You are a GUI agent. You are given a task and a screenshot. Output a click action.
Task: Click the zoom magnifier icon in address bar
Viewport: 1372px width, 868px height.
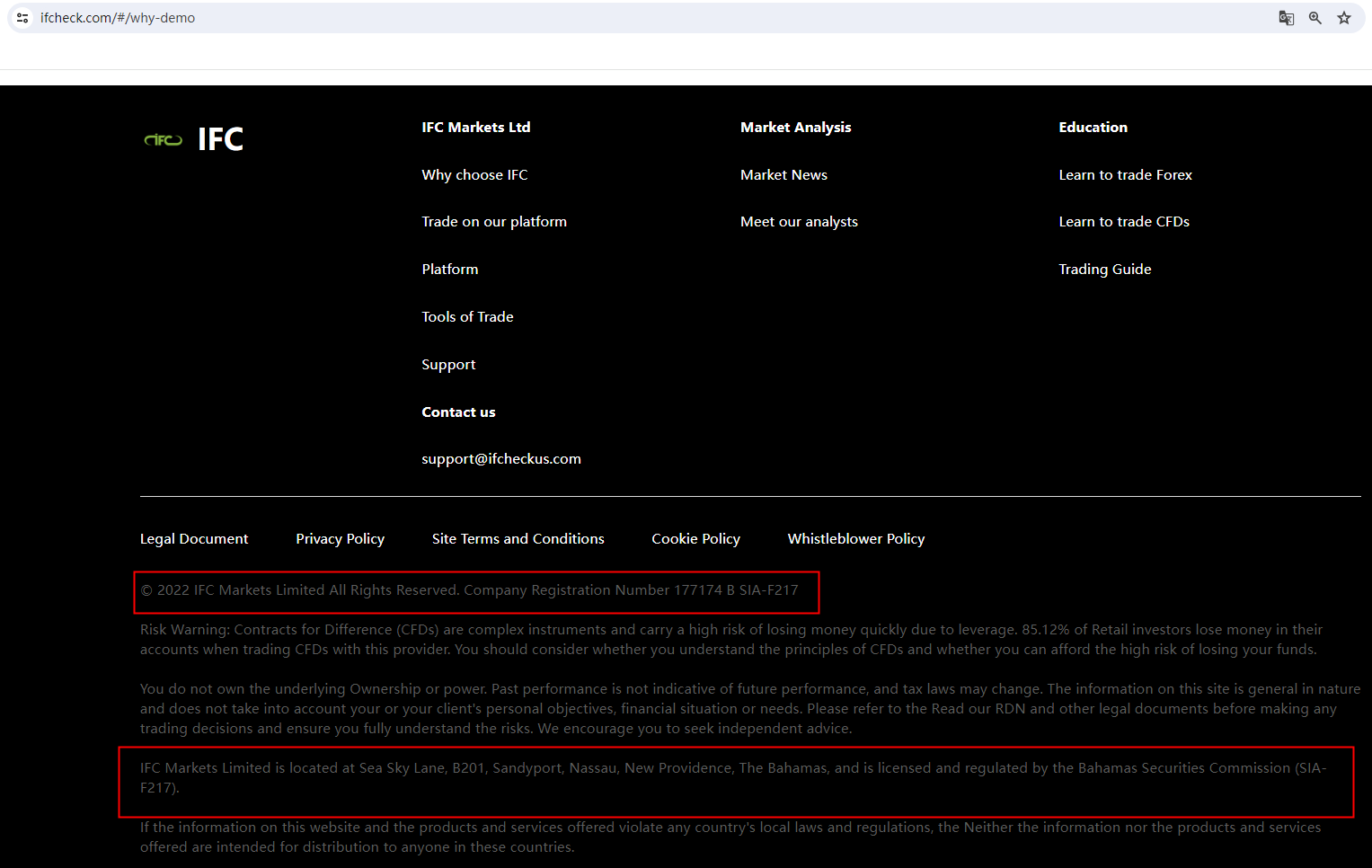tap(1314, 18)
